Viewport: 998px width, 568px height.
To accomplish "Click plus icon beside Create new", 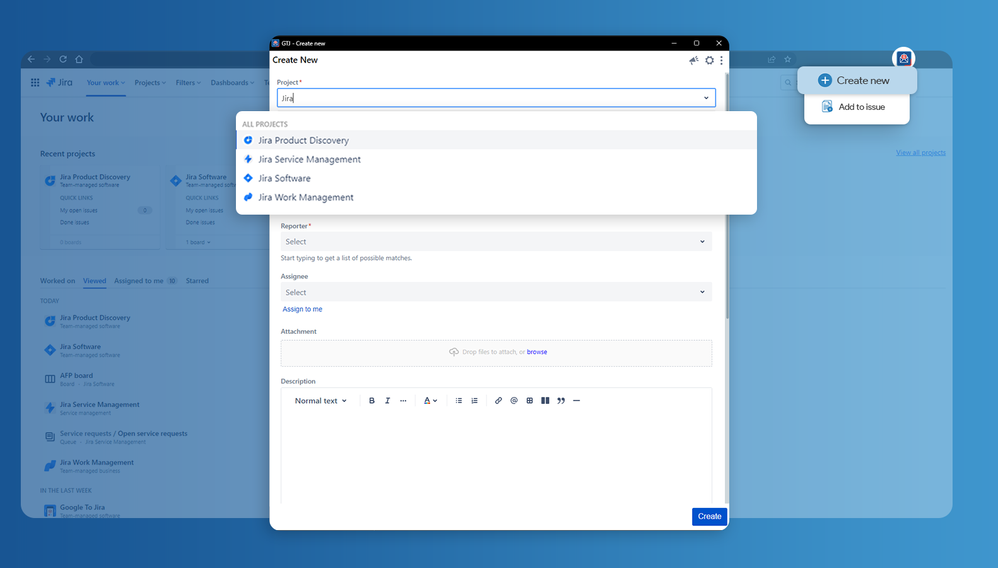I will click(x=825, y=80).
